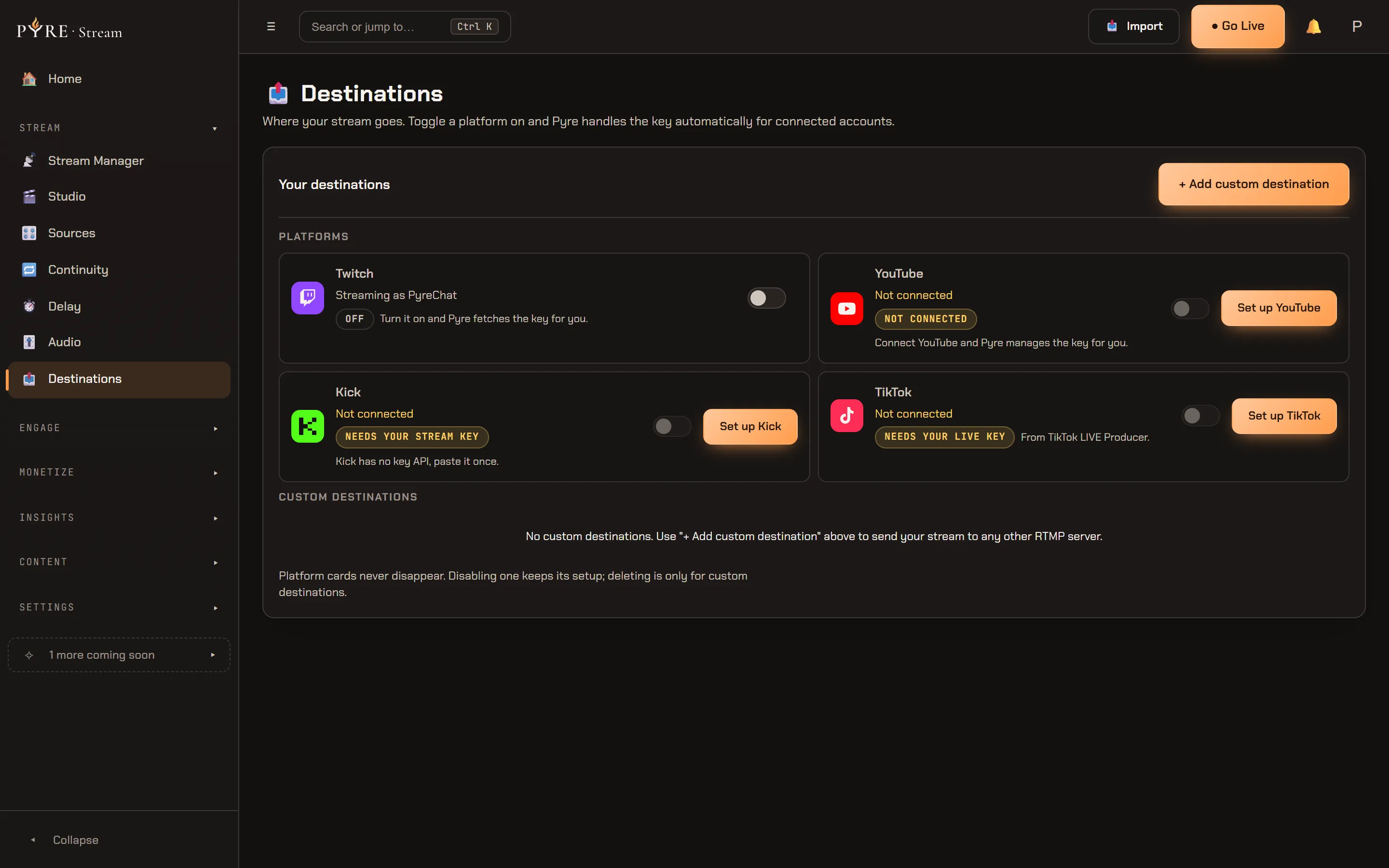Open notifications bell
1389x868 pixels.
click(1313, 27)
